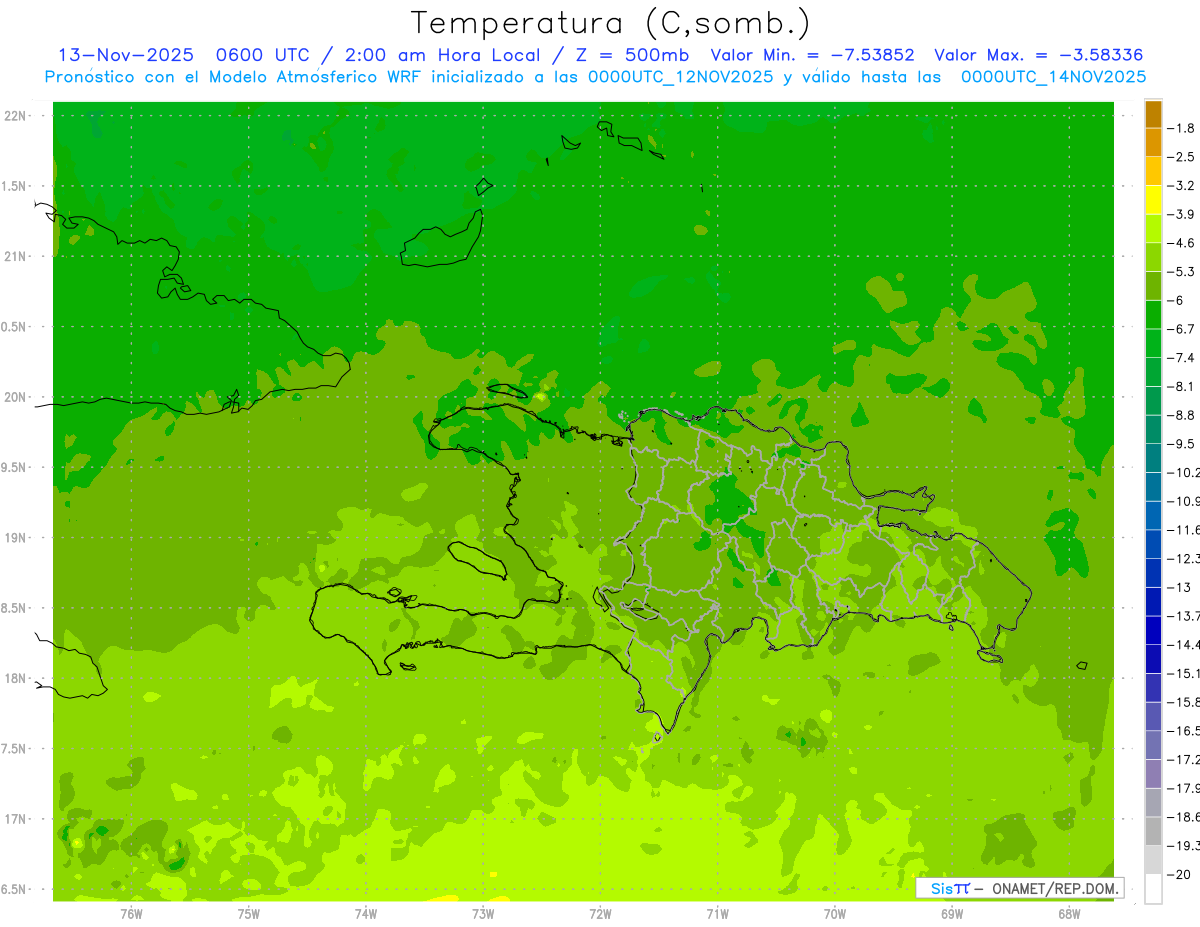Click the "71W" longitude label
This screenshot has width=1200, height=927.
717,913
